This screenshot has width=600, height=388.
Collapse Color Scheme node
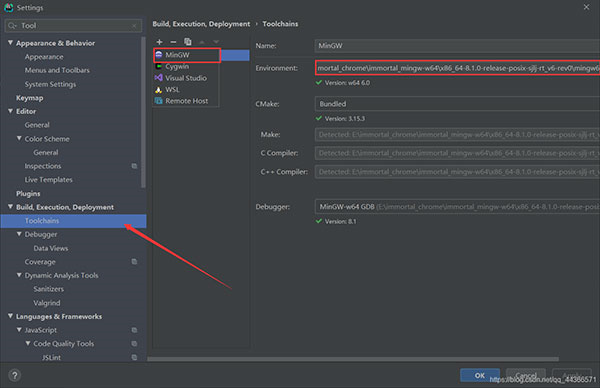19,139
